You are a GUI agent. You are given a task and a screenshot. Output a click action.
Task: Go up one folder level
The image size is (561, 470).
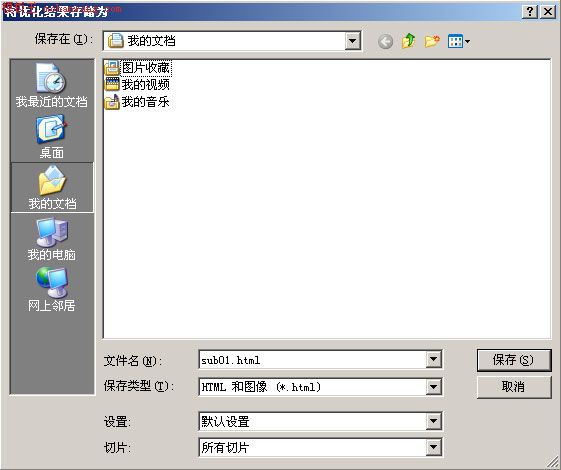click(x=409, y=41)
